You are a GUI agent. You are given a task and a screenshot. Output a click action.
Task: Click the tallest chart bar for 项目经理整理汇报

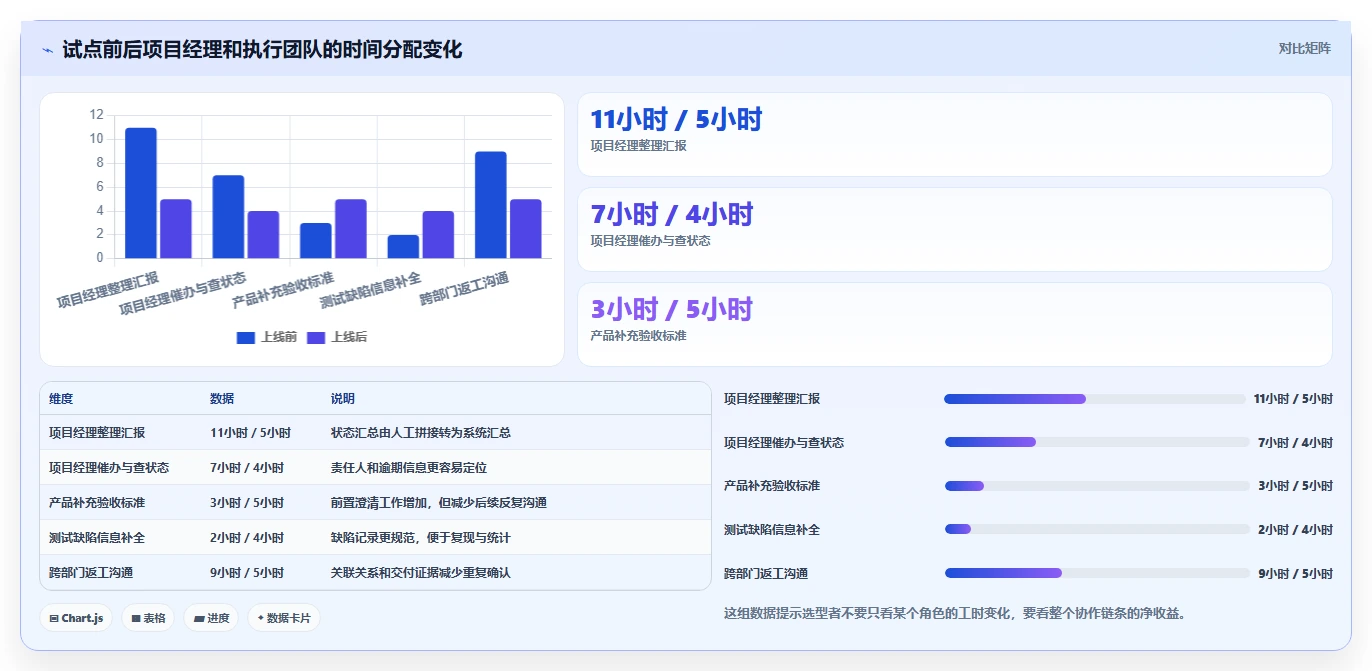(x=141, y=193)
